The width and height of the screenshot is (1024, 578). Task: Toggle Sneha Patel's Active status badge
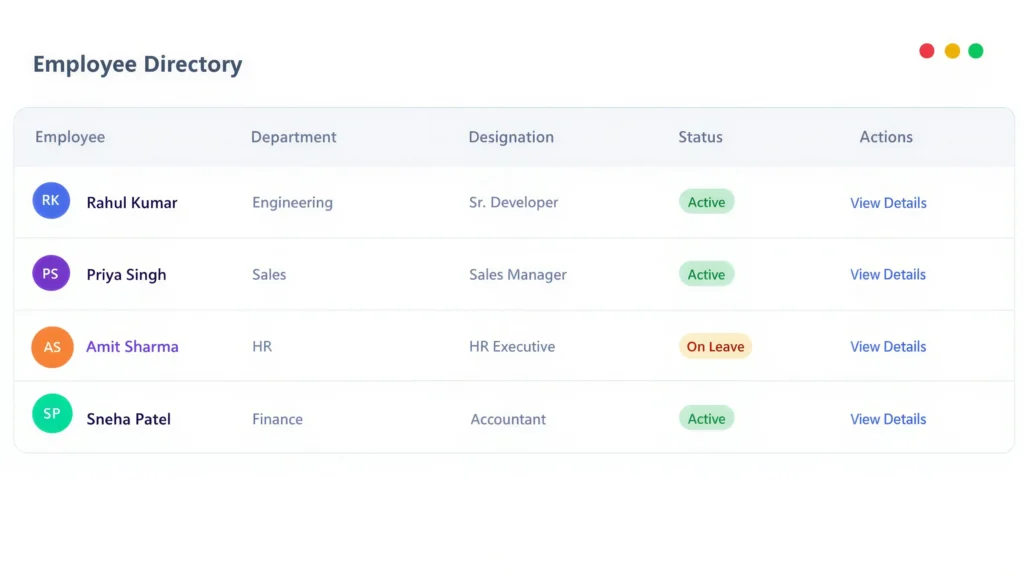(x=706, y=418)
